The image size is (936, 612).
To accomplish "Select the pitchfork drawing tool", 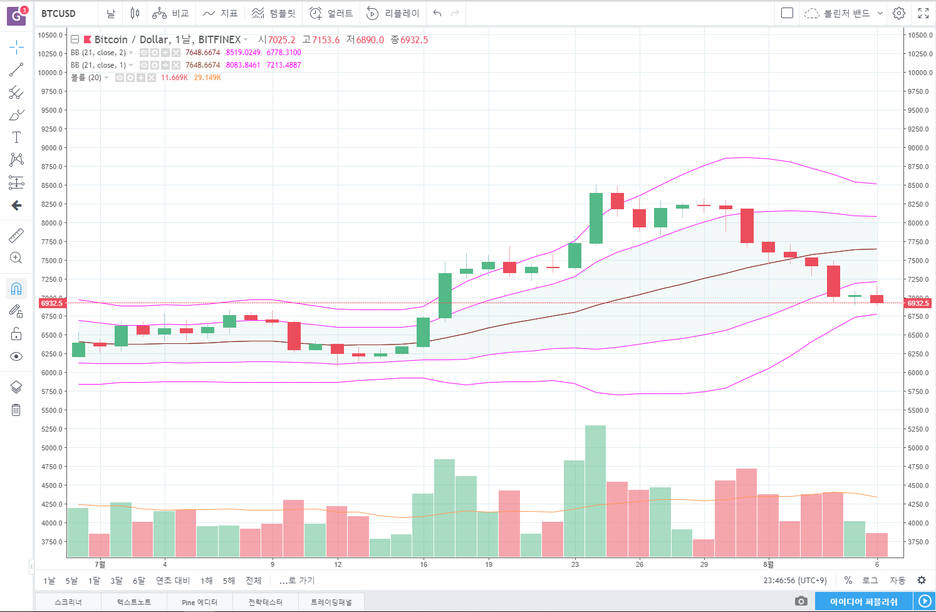I will click(x=16, y=93).
